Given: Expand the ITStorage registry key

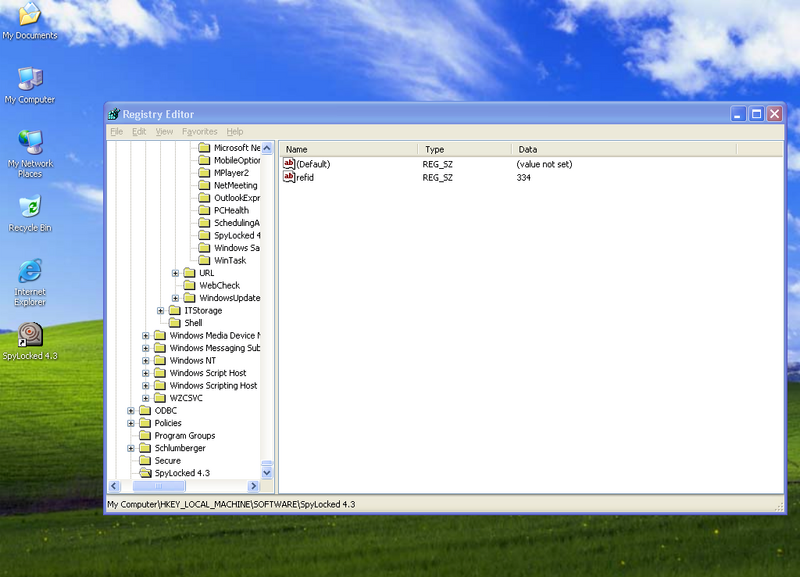Looking at the screenshot, I should [x=160, y=310].
